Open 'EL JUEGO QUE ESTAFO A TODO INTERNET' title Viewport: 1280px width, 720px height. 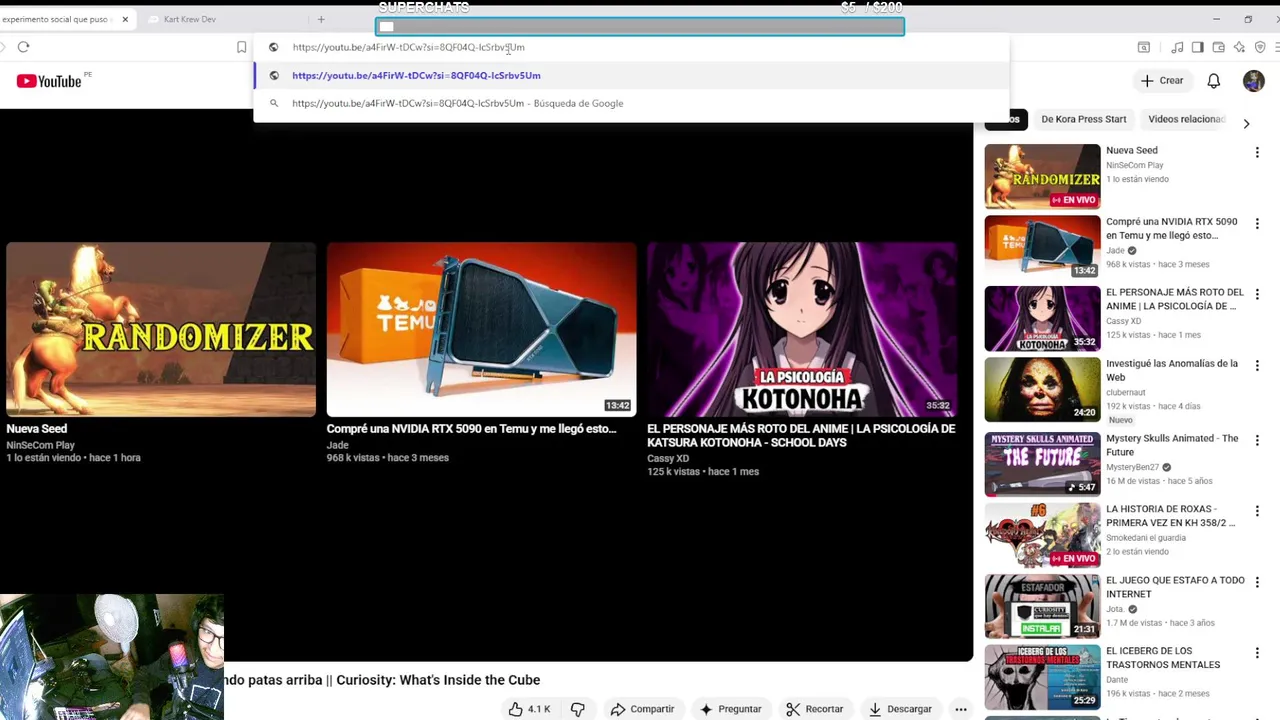click(1175, 587)
